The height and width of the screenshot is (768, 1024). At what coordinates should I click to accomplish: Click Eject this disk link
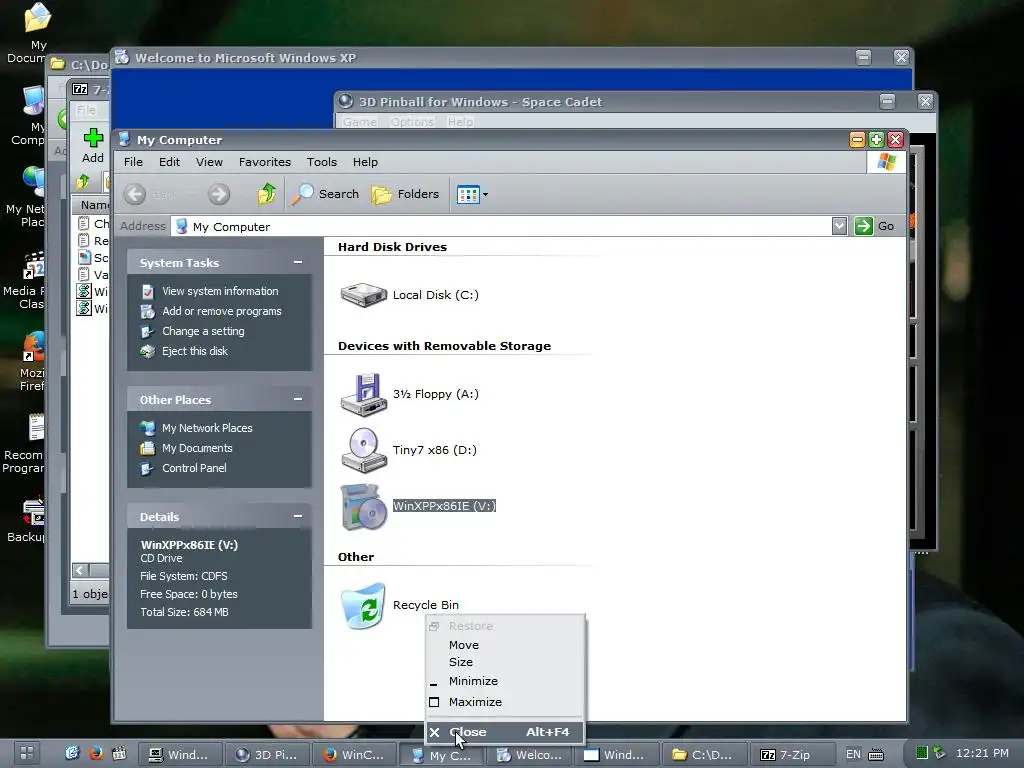tap(195, 351)
